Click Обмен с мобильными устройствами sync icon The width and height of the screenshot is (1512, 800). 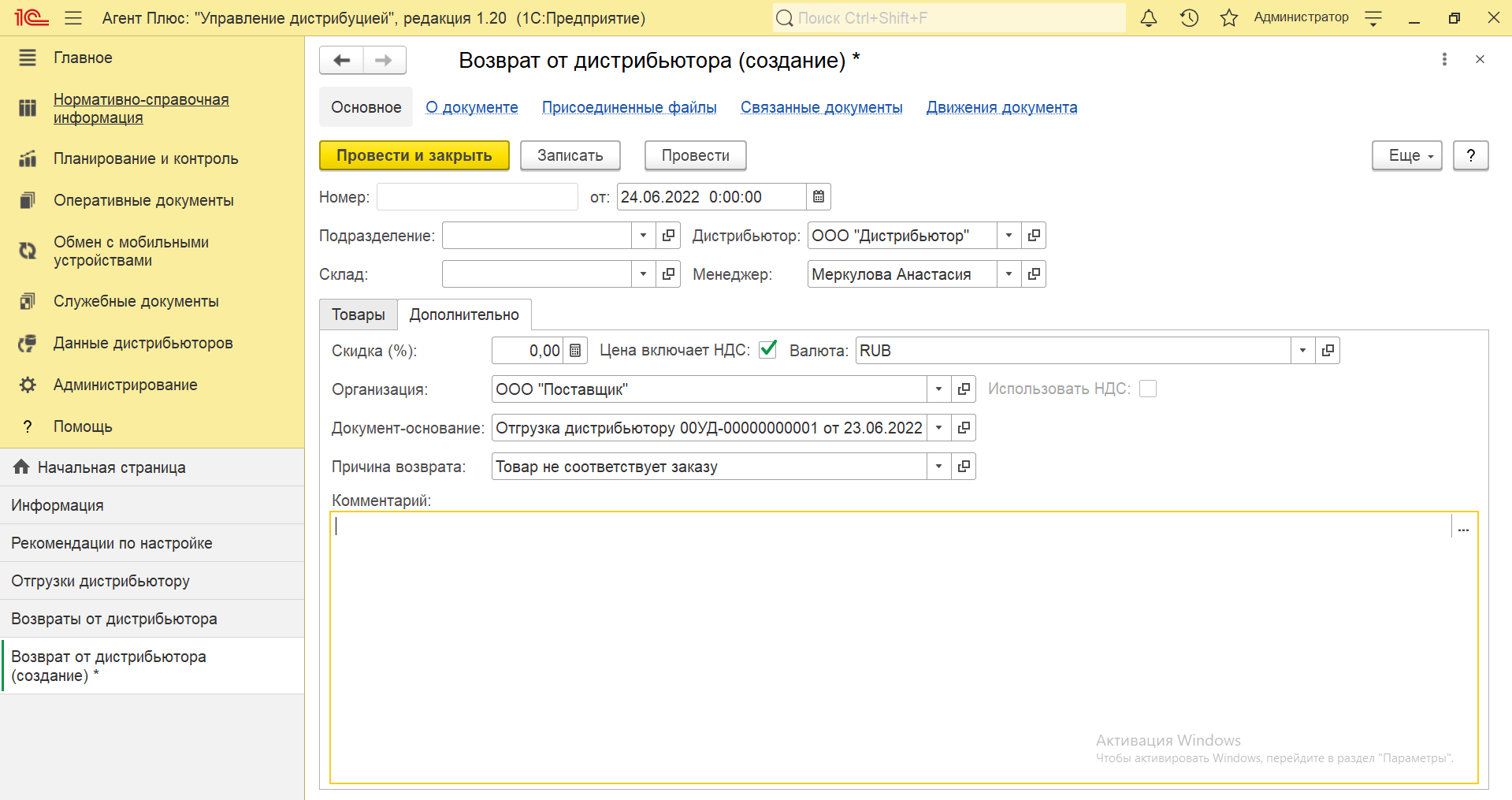point(28,251)
